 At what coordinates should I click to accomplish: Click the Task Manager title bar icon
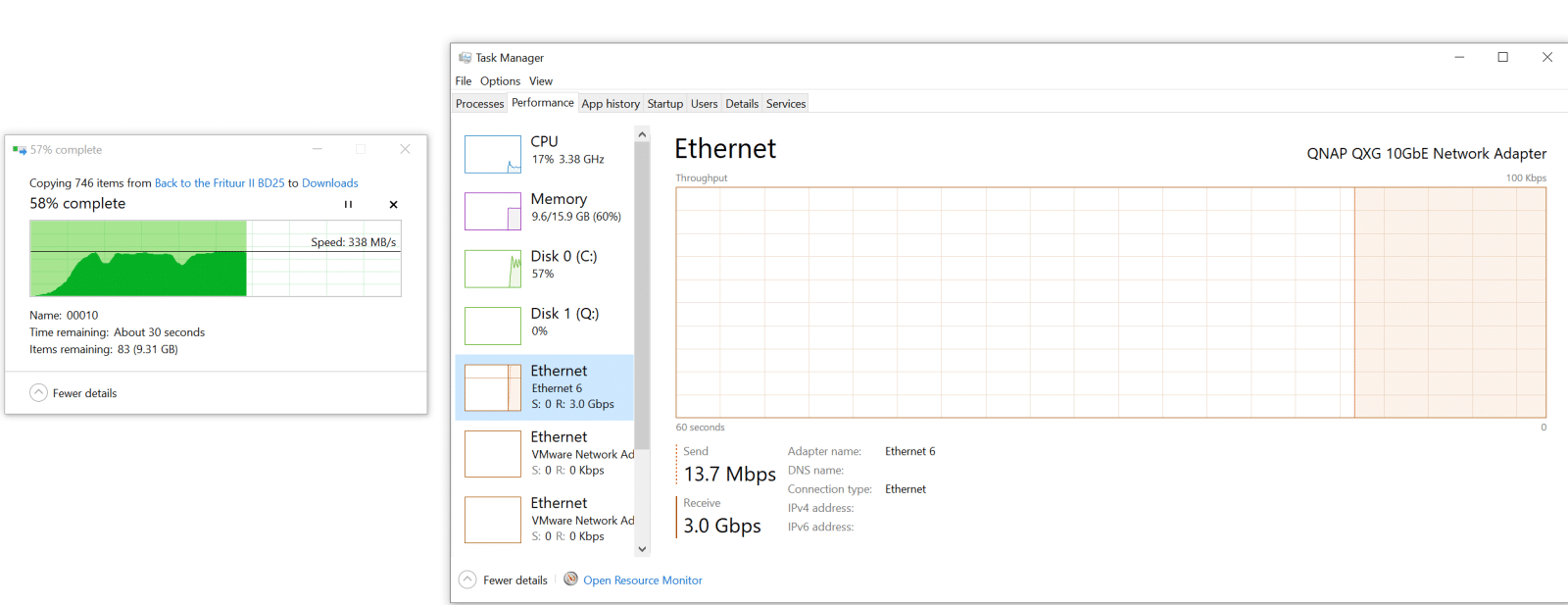tap(465, 58)
